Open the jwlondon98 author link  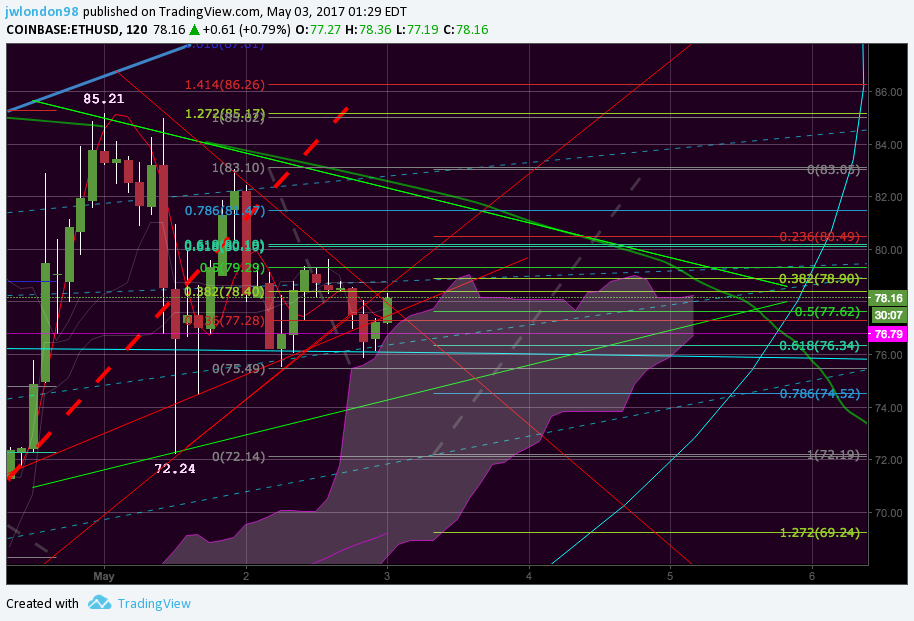pyautogui.click(x=41, y=11)
